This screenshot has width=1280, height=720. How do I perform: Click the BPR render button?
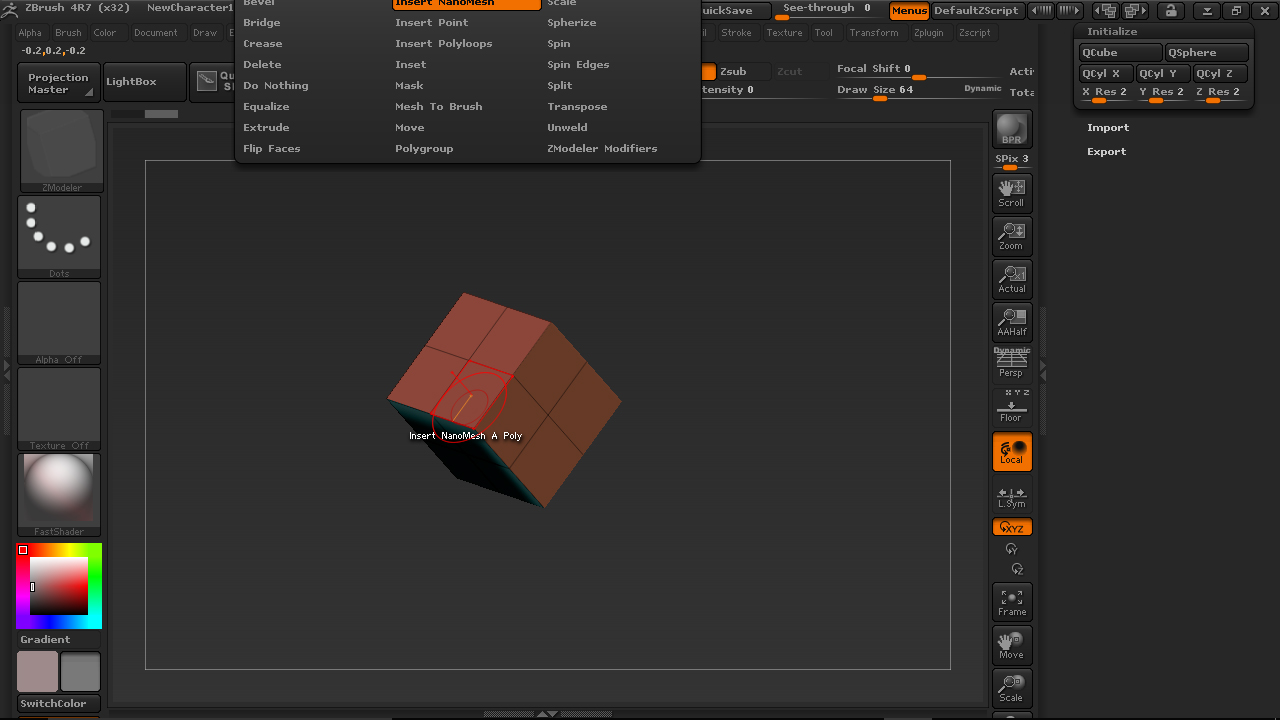pos(1012,129)
